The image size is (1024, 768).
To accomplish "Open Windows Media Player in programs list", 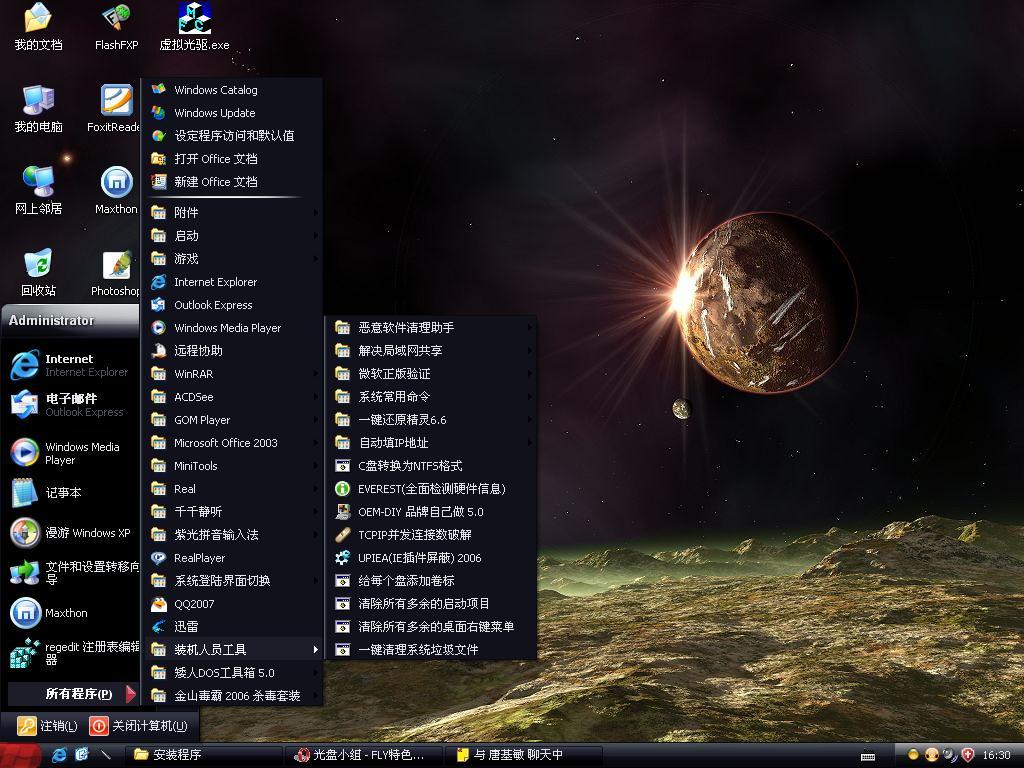I will (x=232, y=328).
